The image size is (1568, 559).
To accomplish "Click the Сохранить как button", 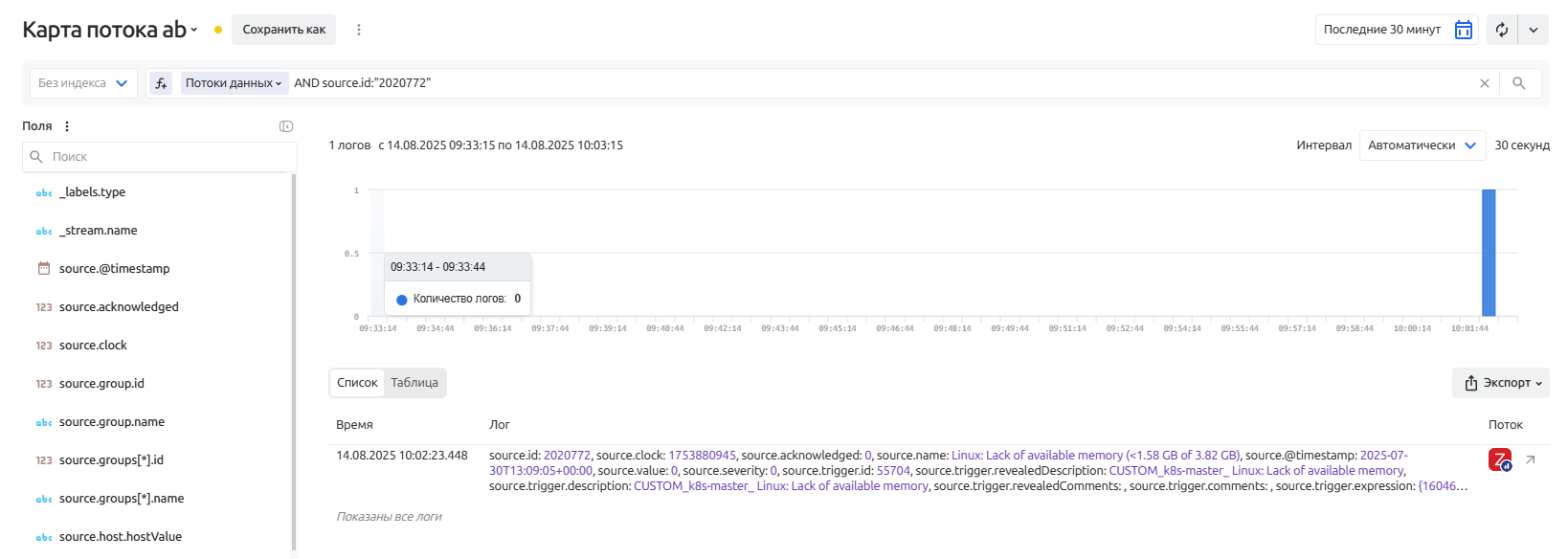I will (x=283, y=30).
